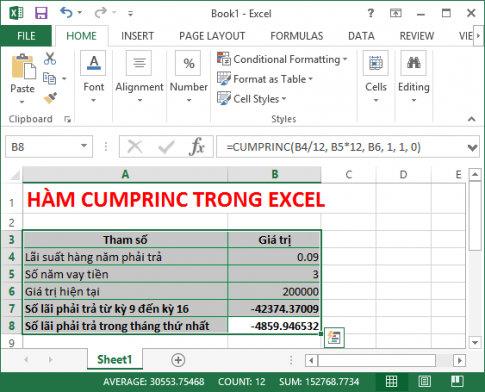
Task: Click the Save icon in quick access toolbar
Action: (41, 13)
